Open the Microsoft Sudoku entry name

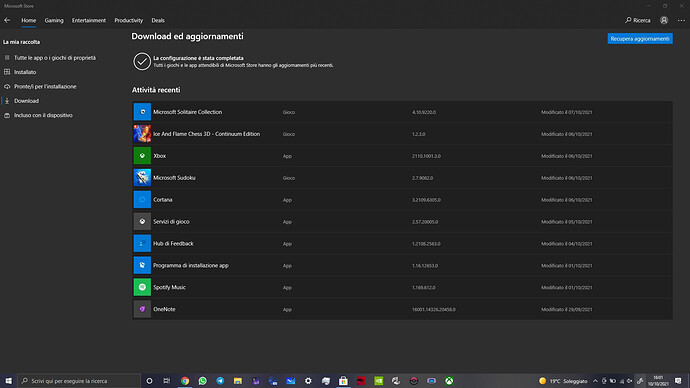click(174, 178)
